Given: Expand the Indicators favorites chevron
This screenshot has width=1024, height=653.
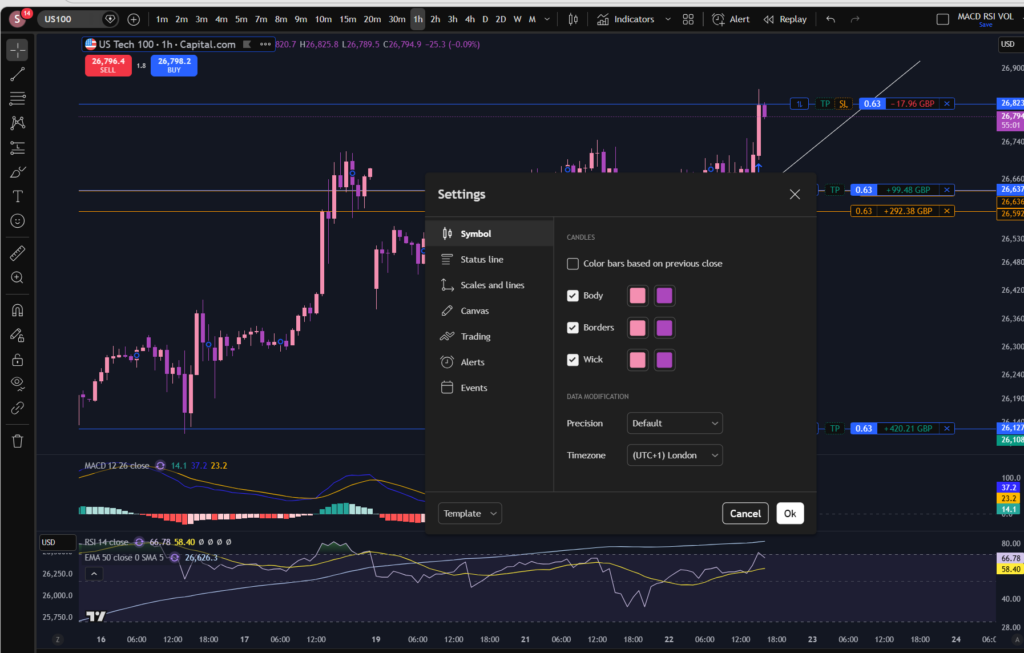Looking at the screenshot, I should (x=668, y=19).
